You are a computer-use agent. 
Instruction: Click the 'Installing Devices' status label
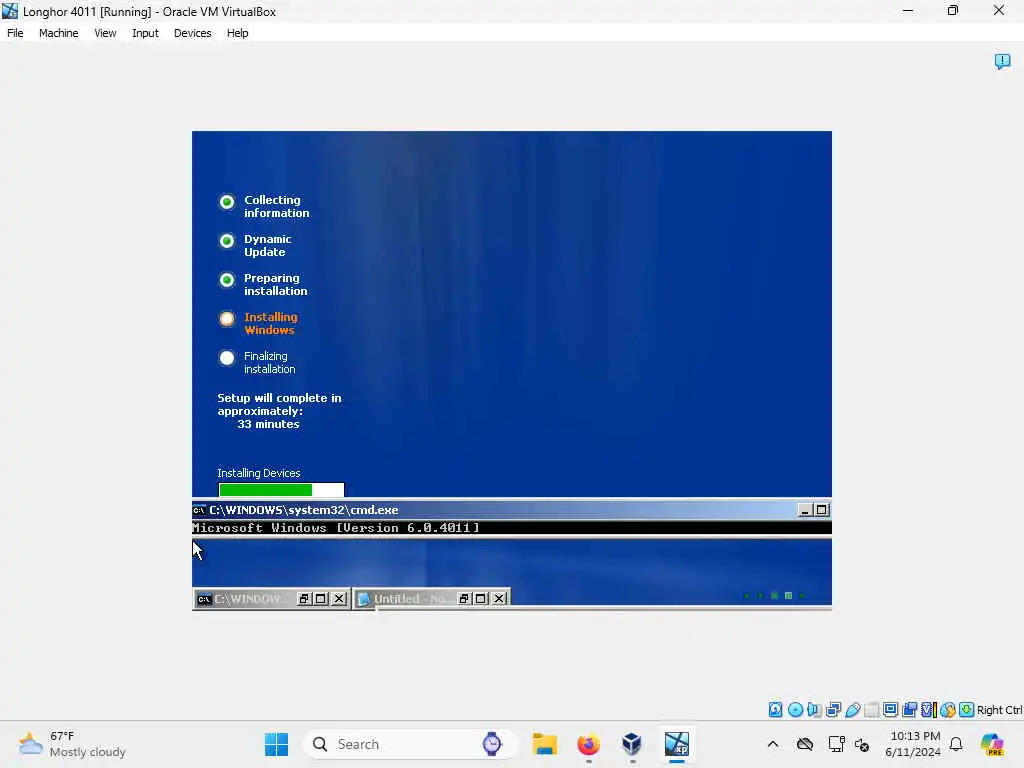[259, 473]
